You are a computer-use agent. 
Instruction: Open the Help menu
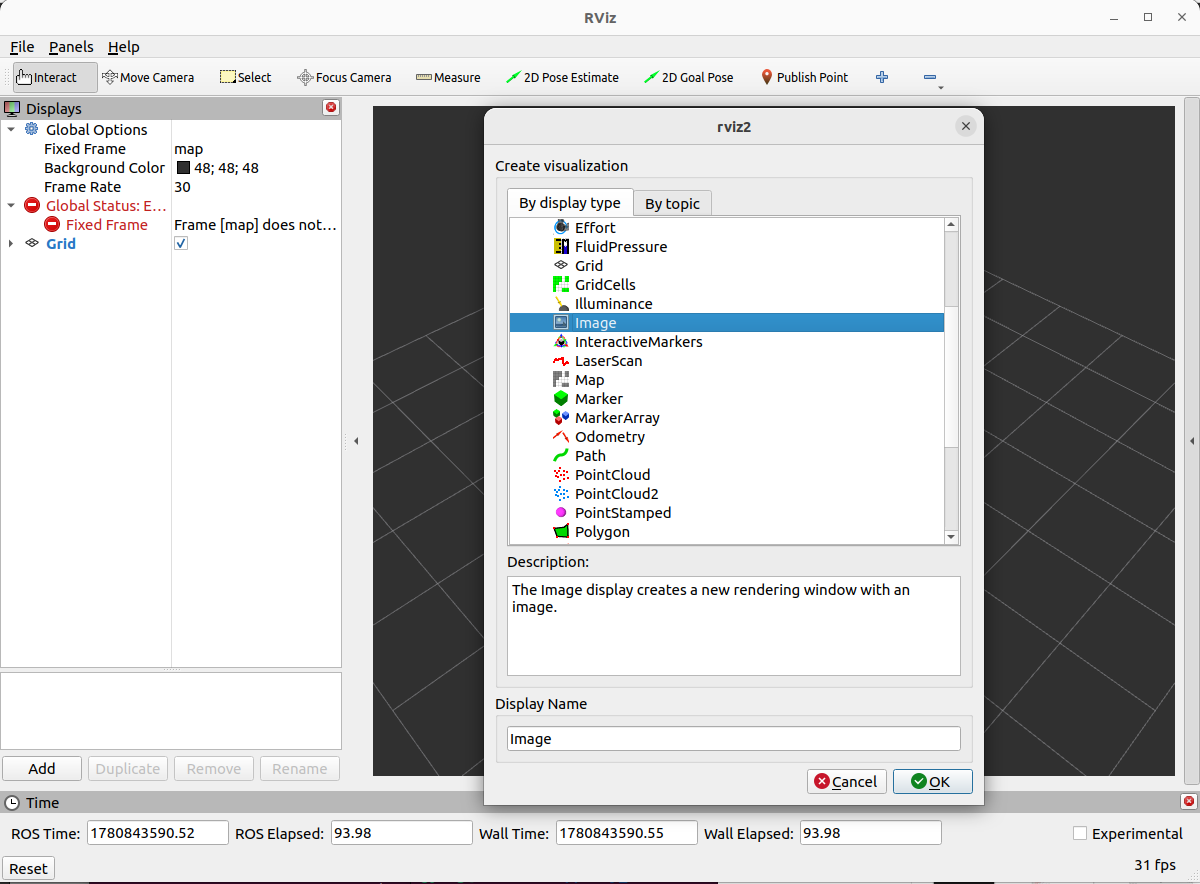(124, 46)
